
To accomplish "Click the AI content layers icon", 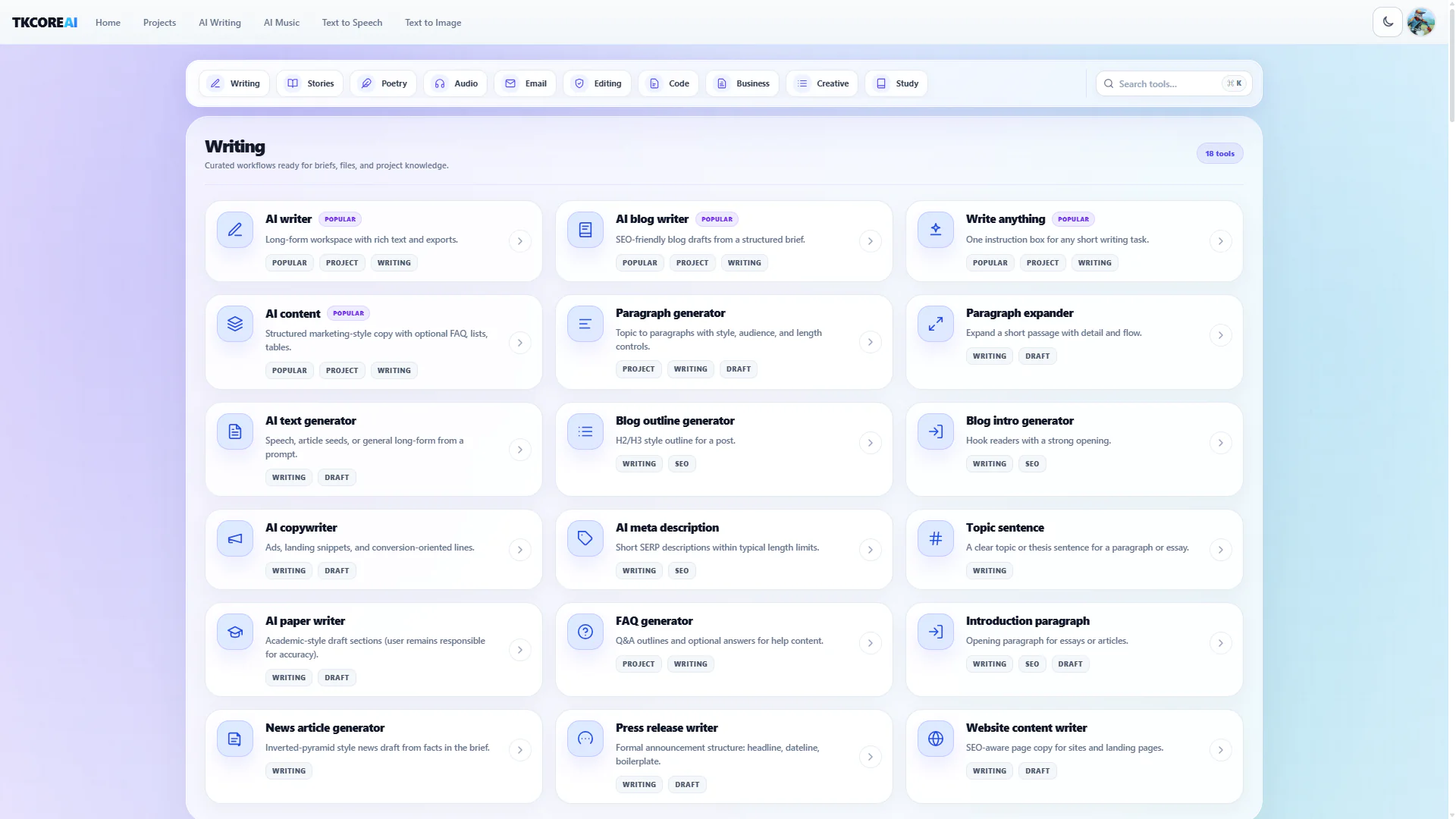I will coord(235,324).
